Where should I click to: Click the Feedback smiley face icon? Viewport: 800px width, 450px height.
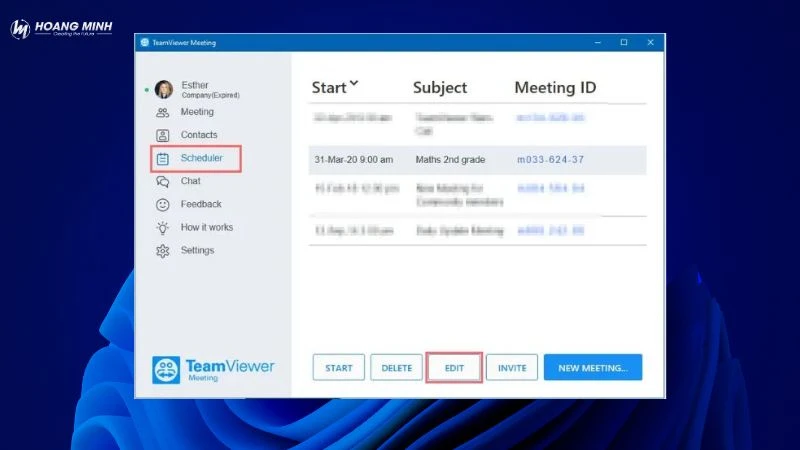coord(162,205)
